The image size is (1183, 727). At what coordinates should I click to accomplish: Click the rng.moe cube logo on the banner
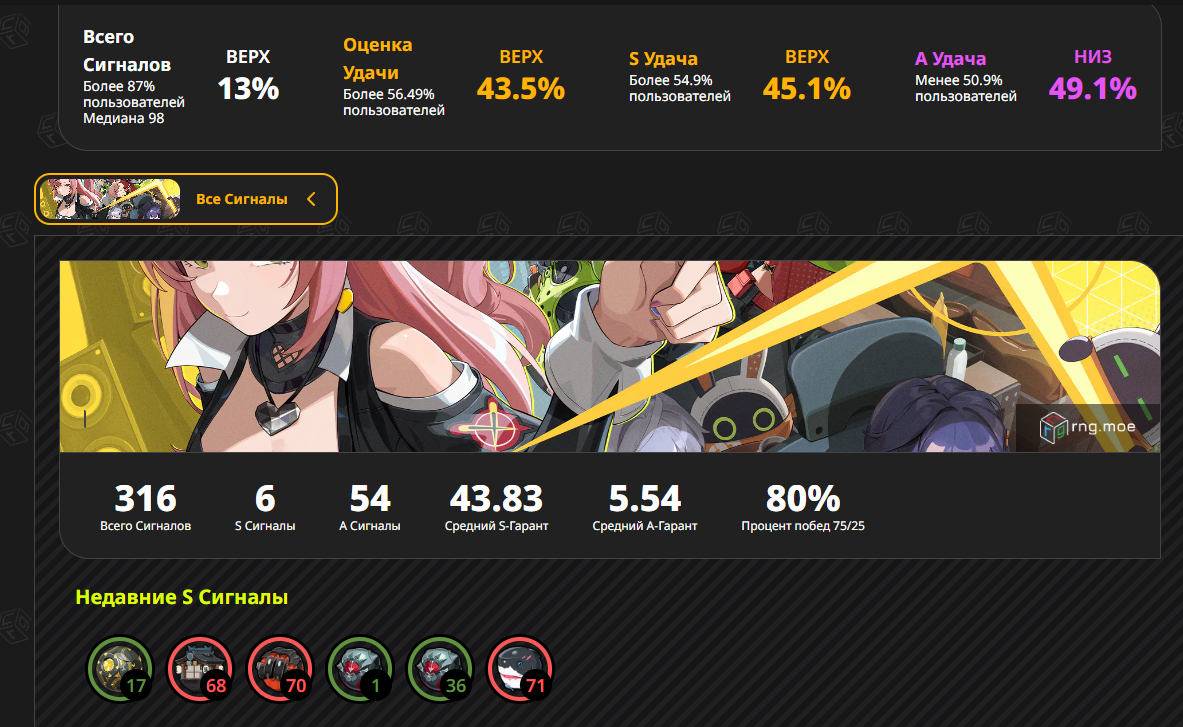point(1053,428)
